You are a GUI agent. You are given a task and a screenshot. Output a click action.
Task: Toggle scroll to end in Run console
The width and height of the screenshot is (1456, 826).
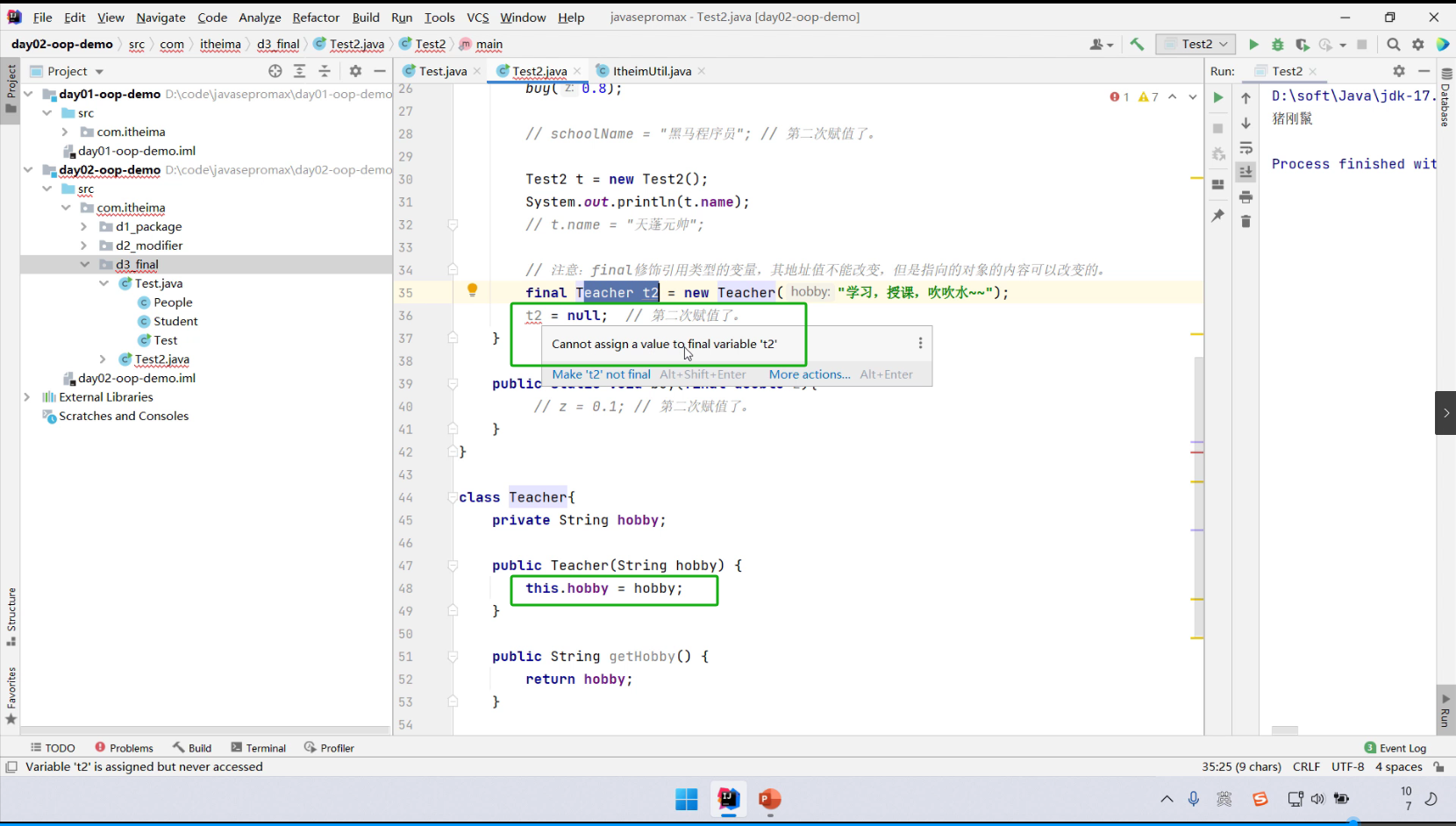pyautogui.click(x=1245, y=173)
